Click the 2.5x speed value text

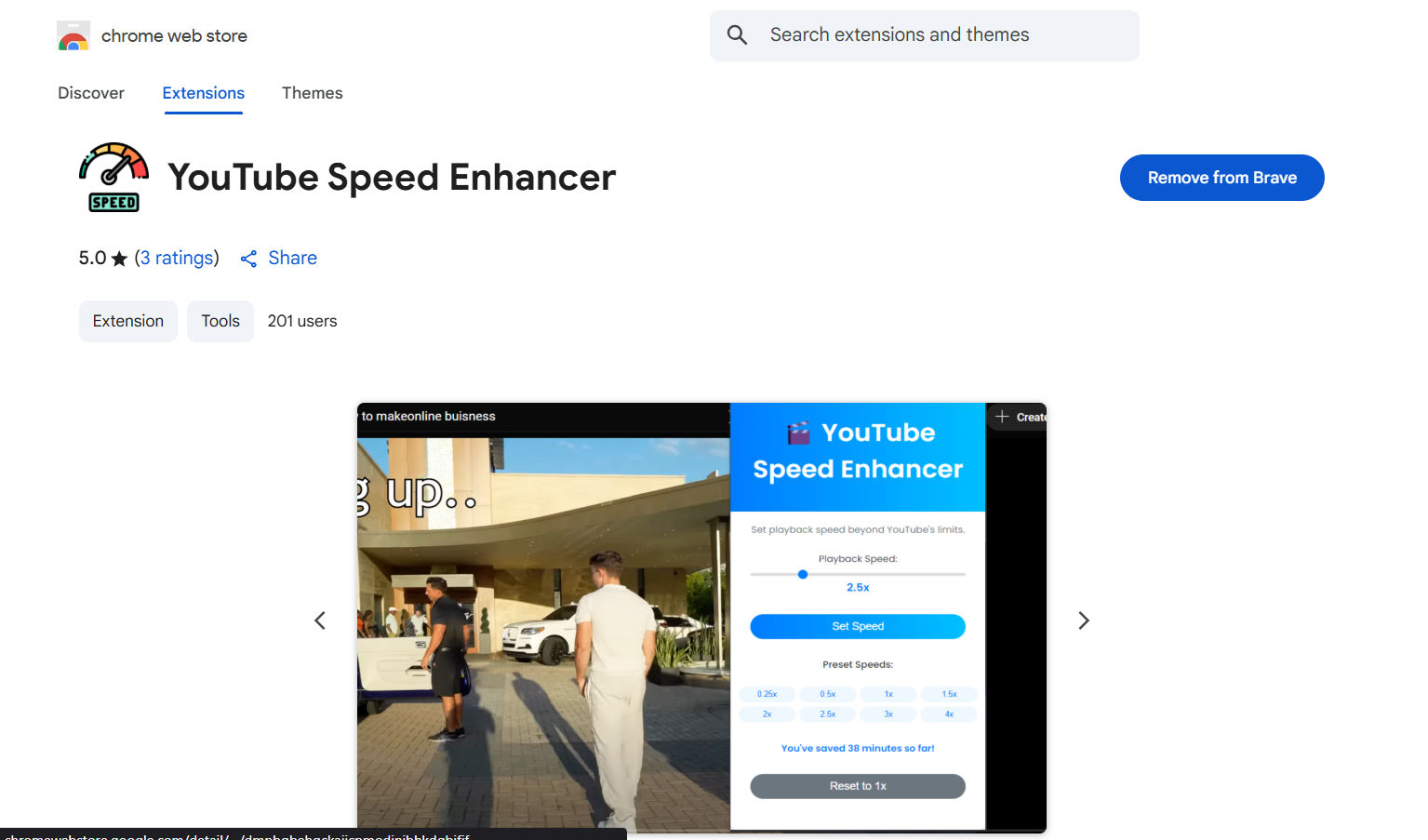tap(858, 587)
